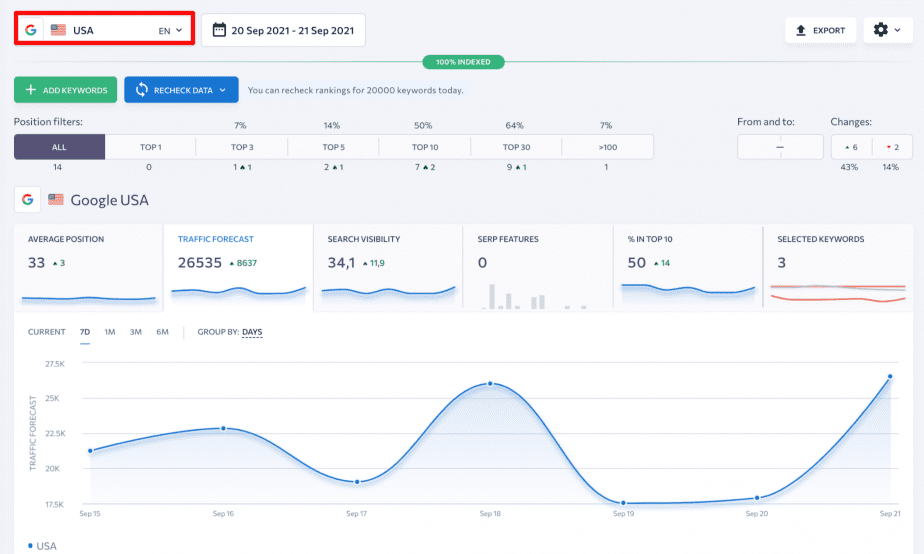Click the 43% changes percentage
Screen dimensions: 924x554
849,167
